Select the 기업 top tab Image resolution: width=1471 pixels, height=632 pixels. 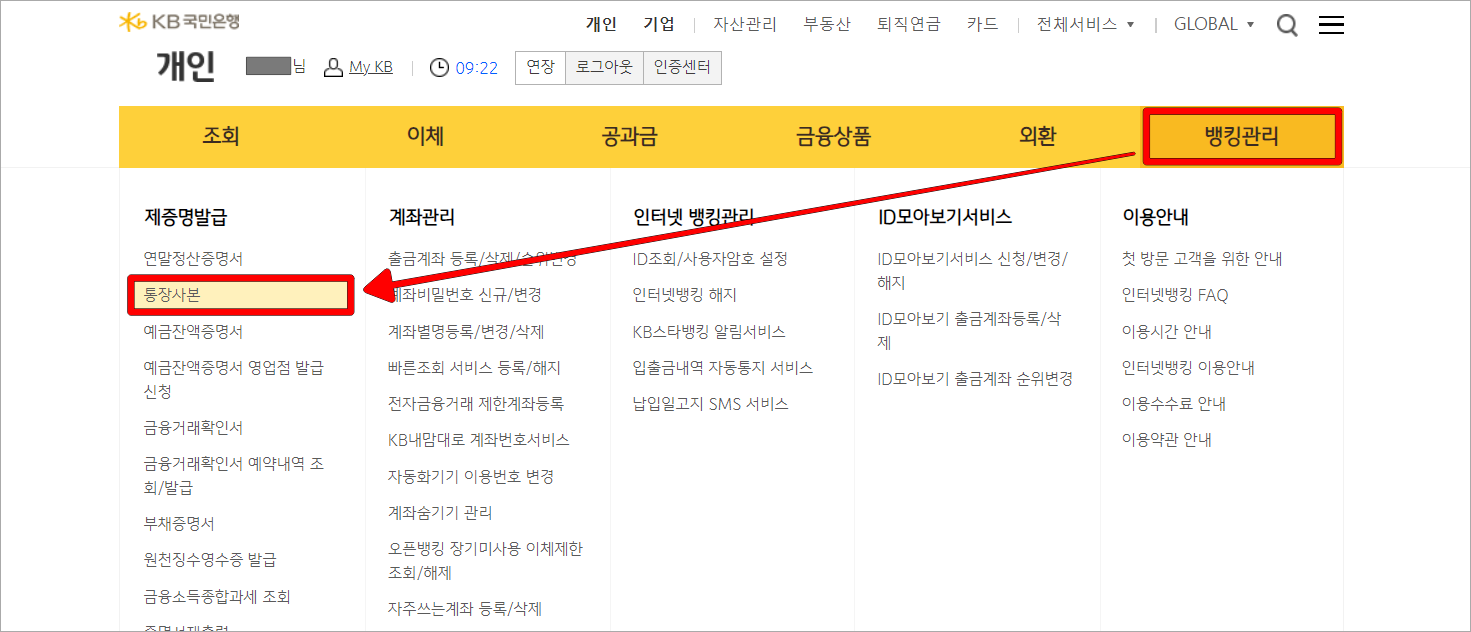click(x=659, y=24)
